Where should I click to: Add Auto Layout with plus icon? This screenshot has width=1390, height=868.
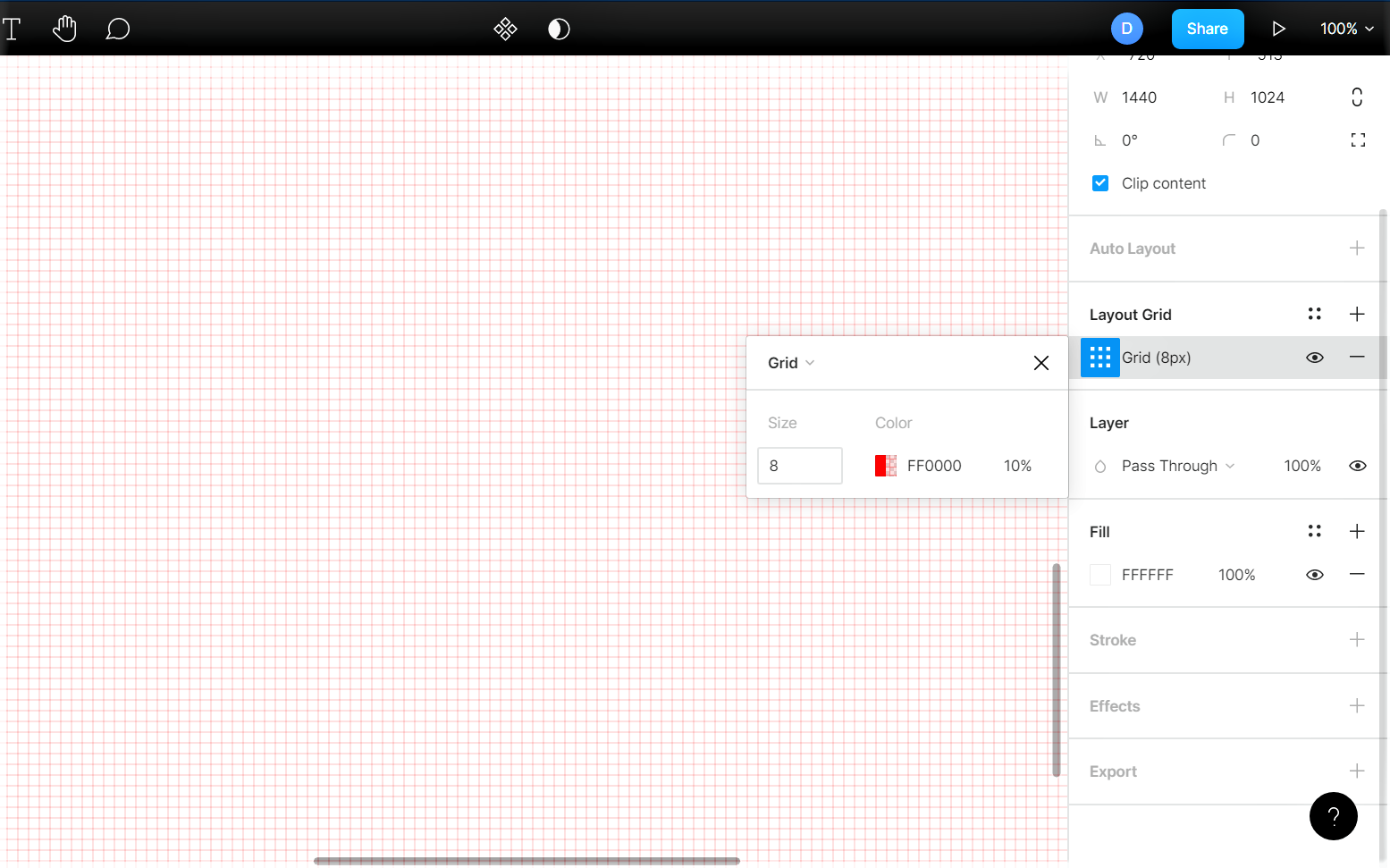1357,249
